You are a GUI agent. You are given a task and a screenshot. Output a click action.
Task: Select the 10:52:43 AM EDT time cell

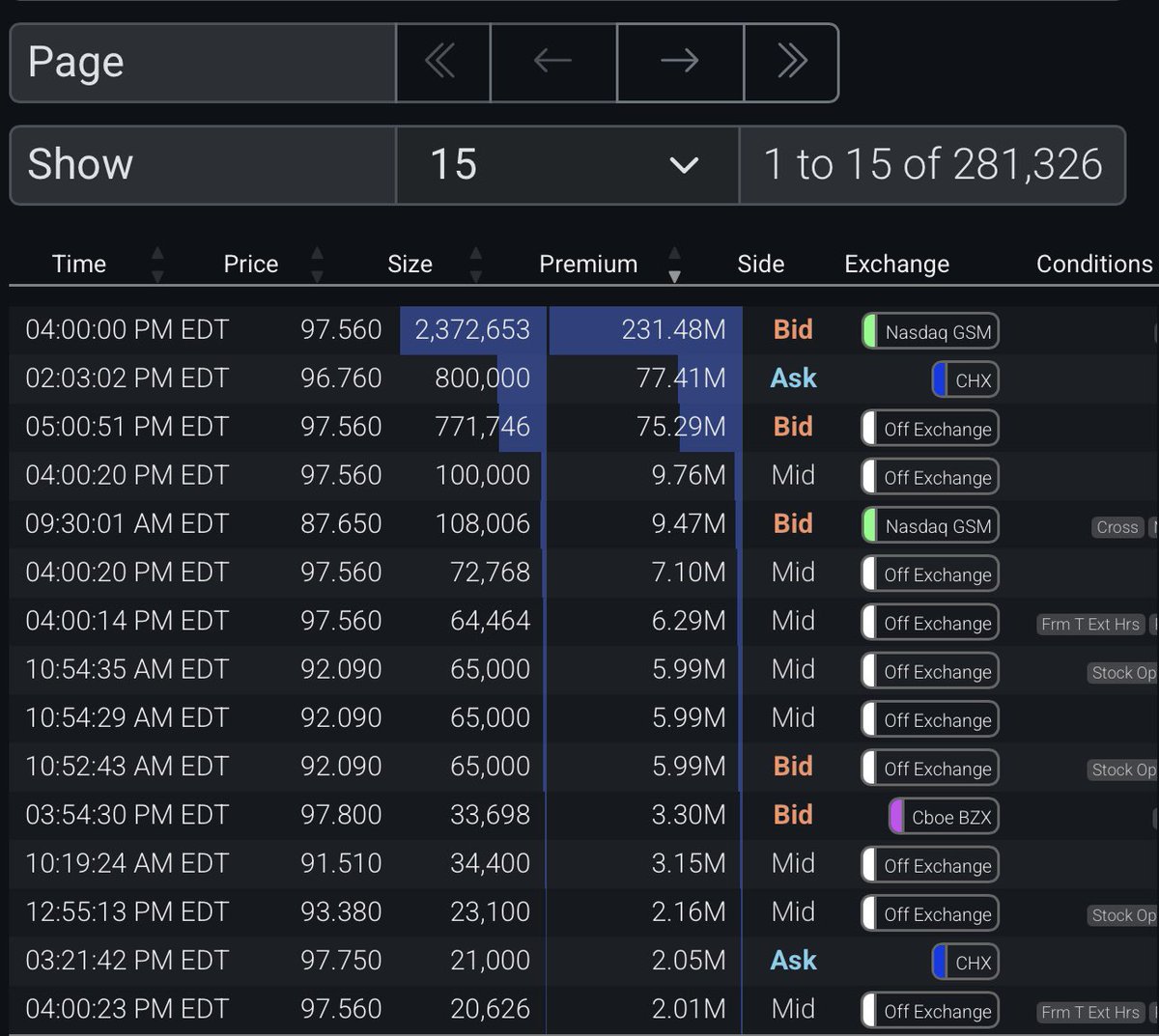pyautogui.click(x=127, y=767)
